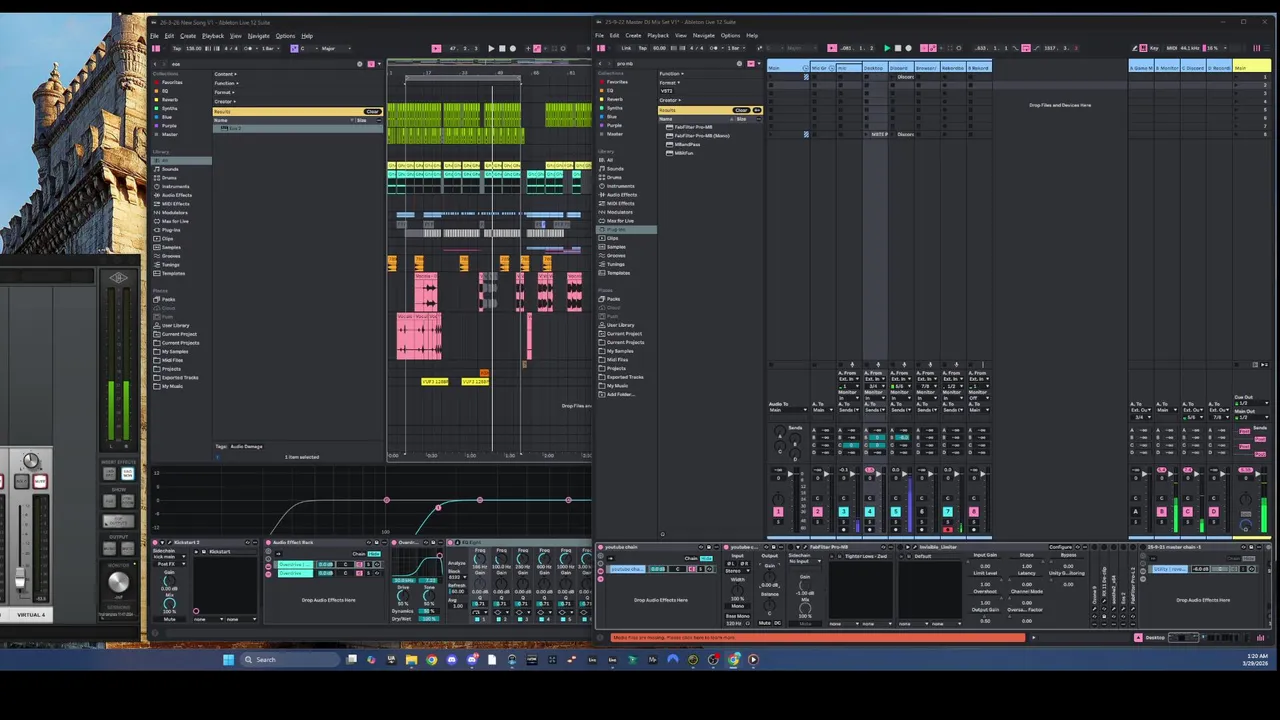Open Templates in New Song window library
This screenshot has height=720, width=1280.
pos(173,273)
